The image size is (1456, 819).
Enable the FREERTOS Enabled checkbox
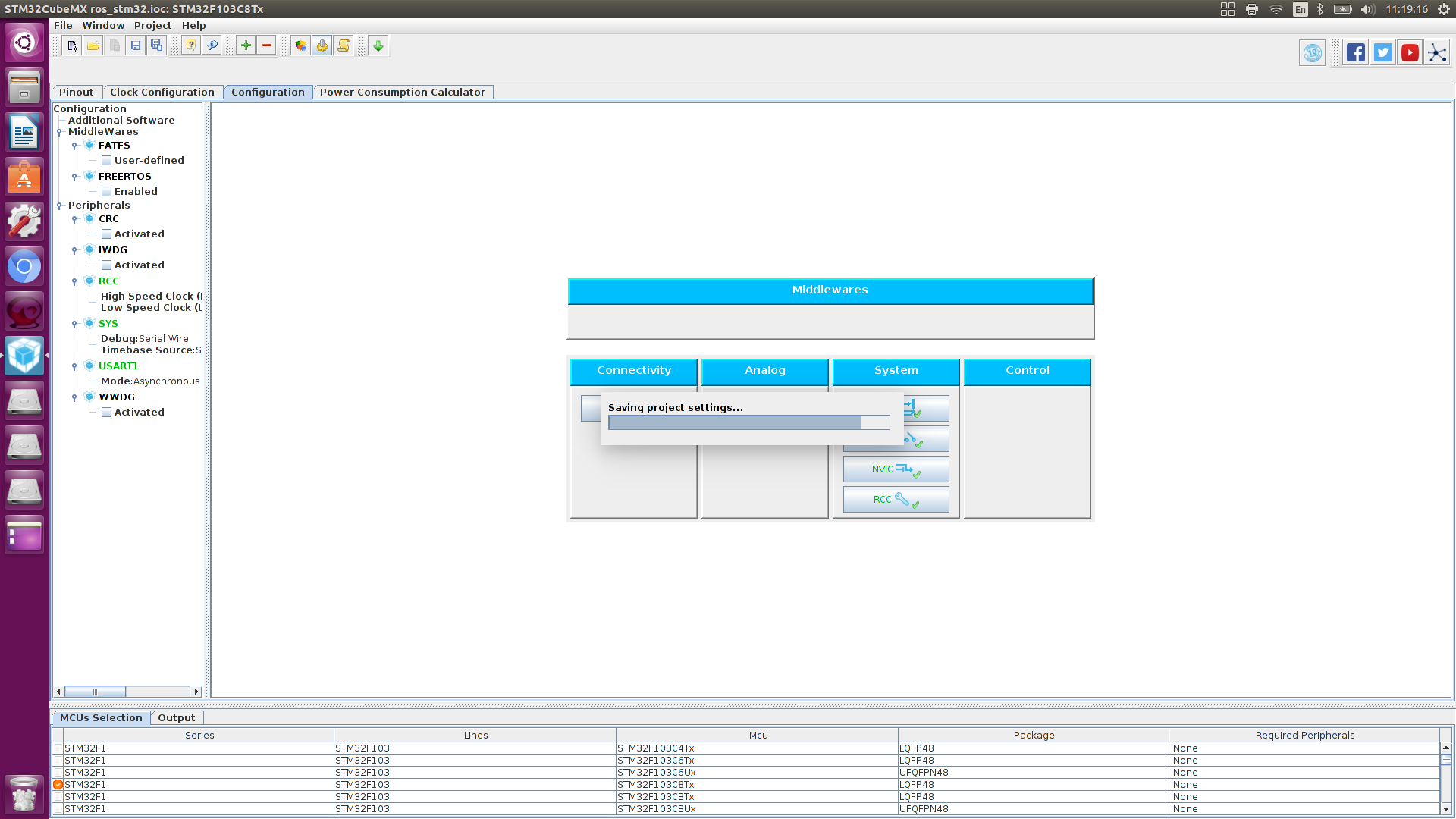click(x=107, y=192)
